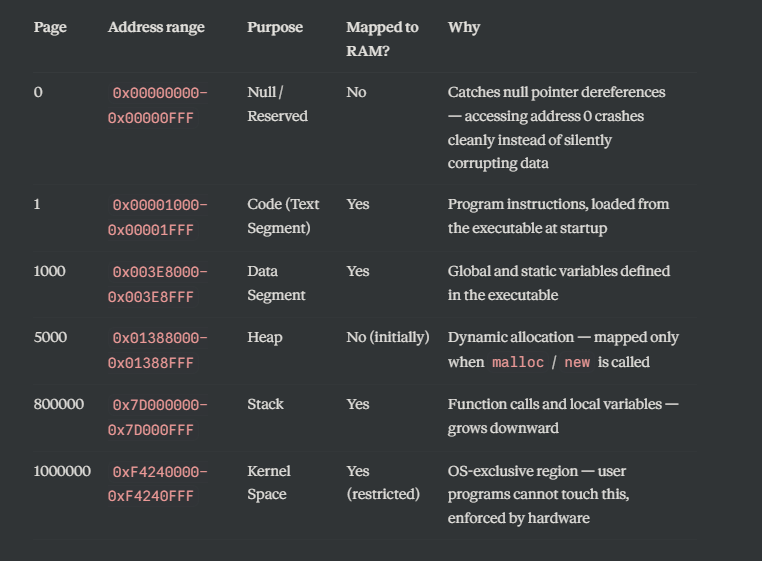Viewport: 762px width, 561px height.
Task: Click the Page column header
Action: [x=50, y=27]
